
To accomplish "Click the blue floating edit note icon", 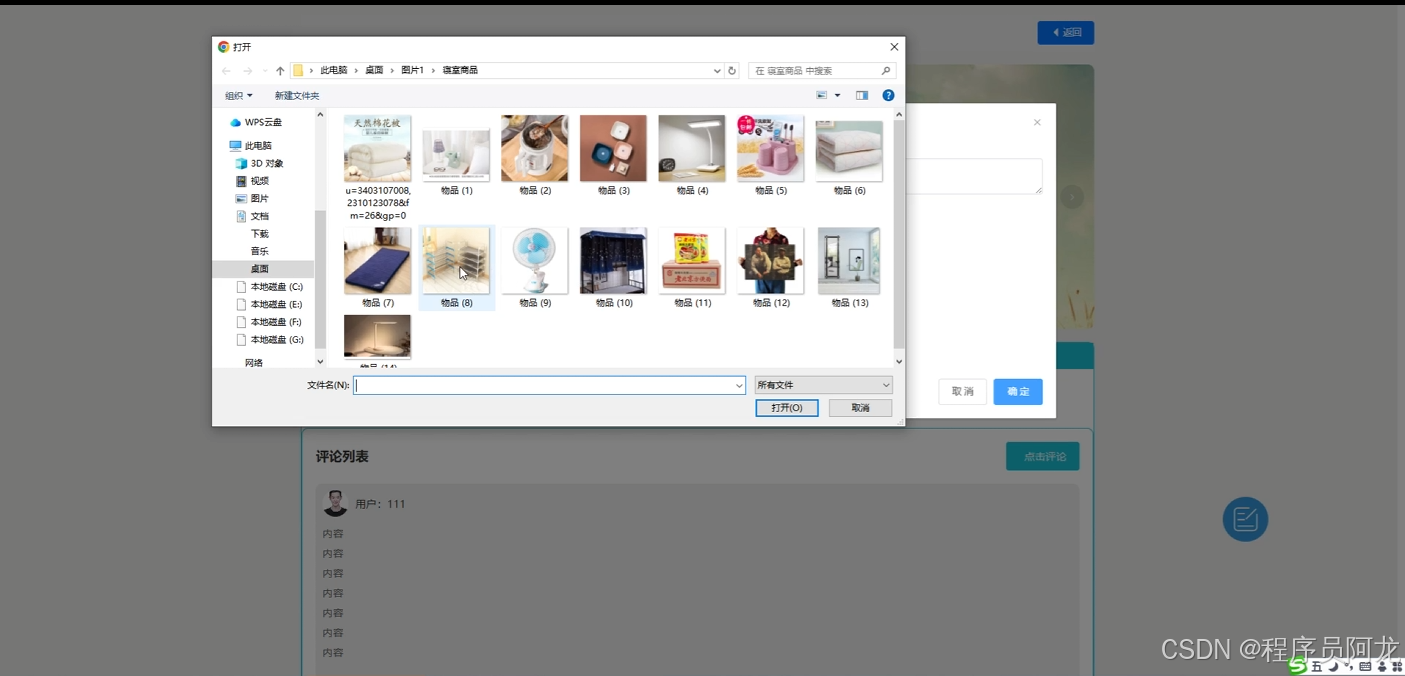I will pyautogui.click(x=1245, y=519).
